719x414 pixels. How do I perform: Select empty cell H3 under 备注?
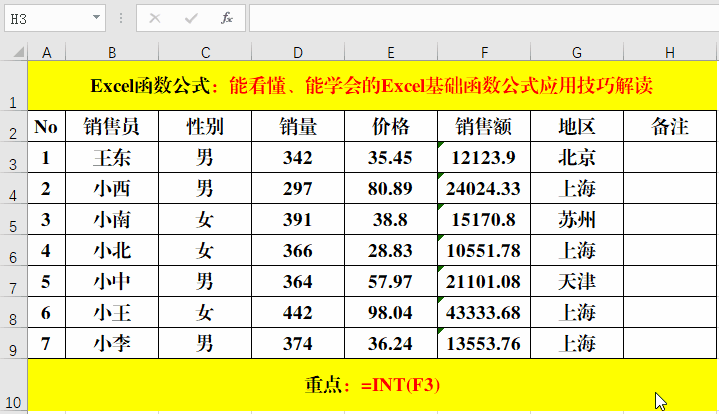(x=669, y=157)
